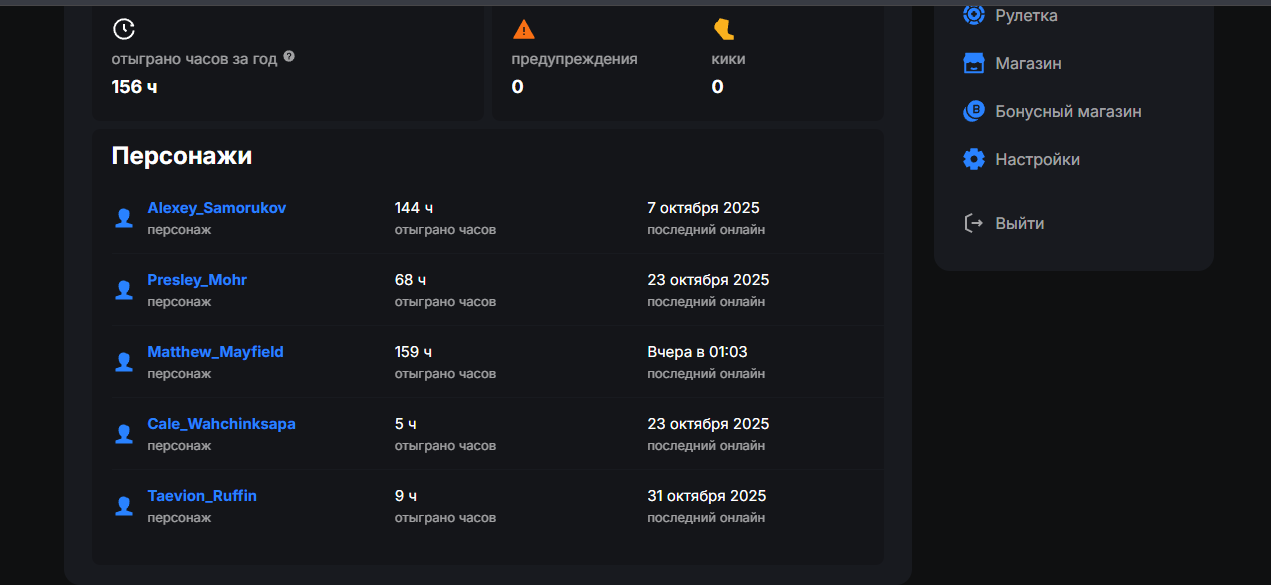
Task: Go to Бонусный магазин
Action: pyautogui.click(x=1068, y=111)
